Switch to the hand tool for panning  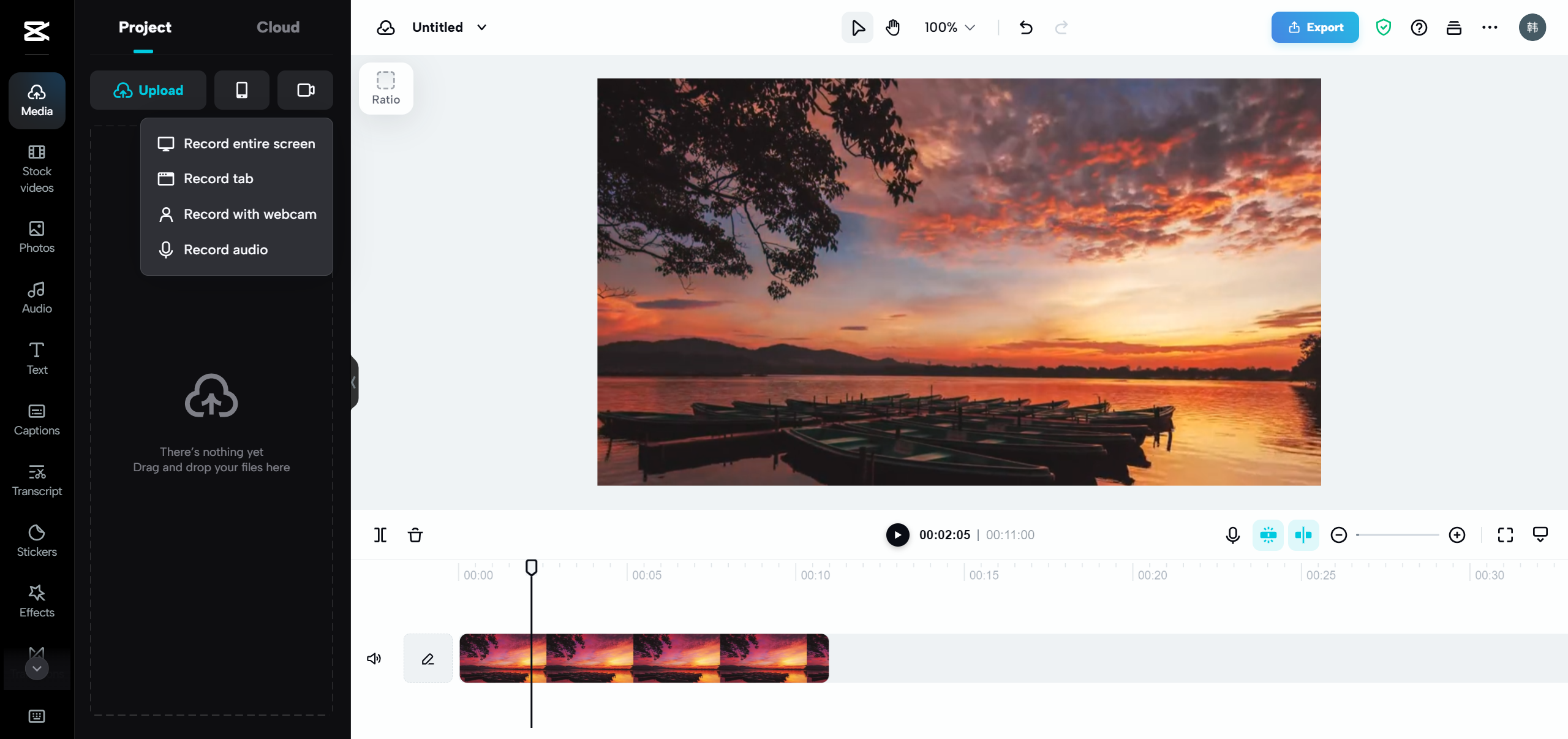click(x=892, y=27)
